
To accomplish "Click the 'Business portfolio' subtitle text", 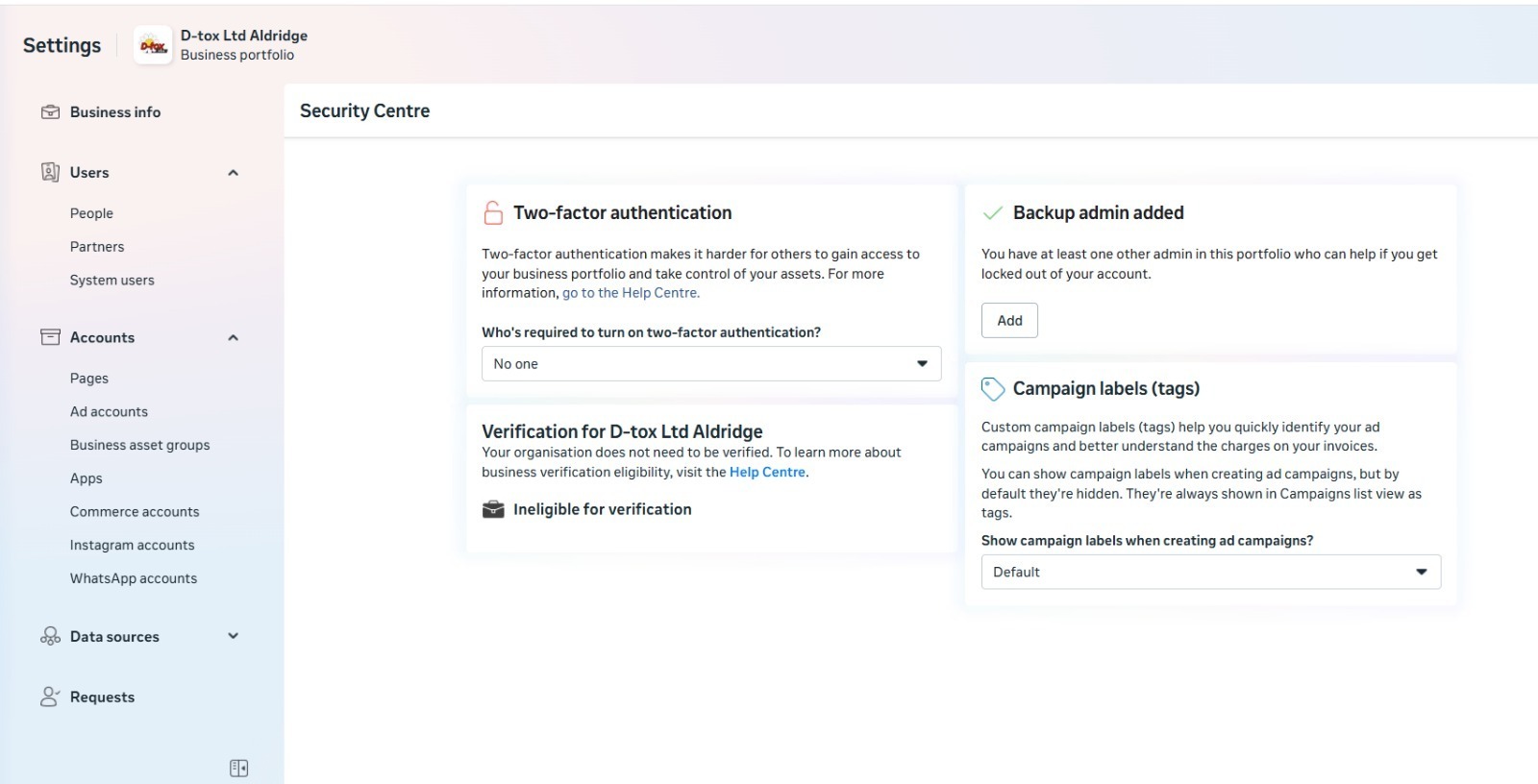I will tap(237, 55).
